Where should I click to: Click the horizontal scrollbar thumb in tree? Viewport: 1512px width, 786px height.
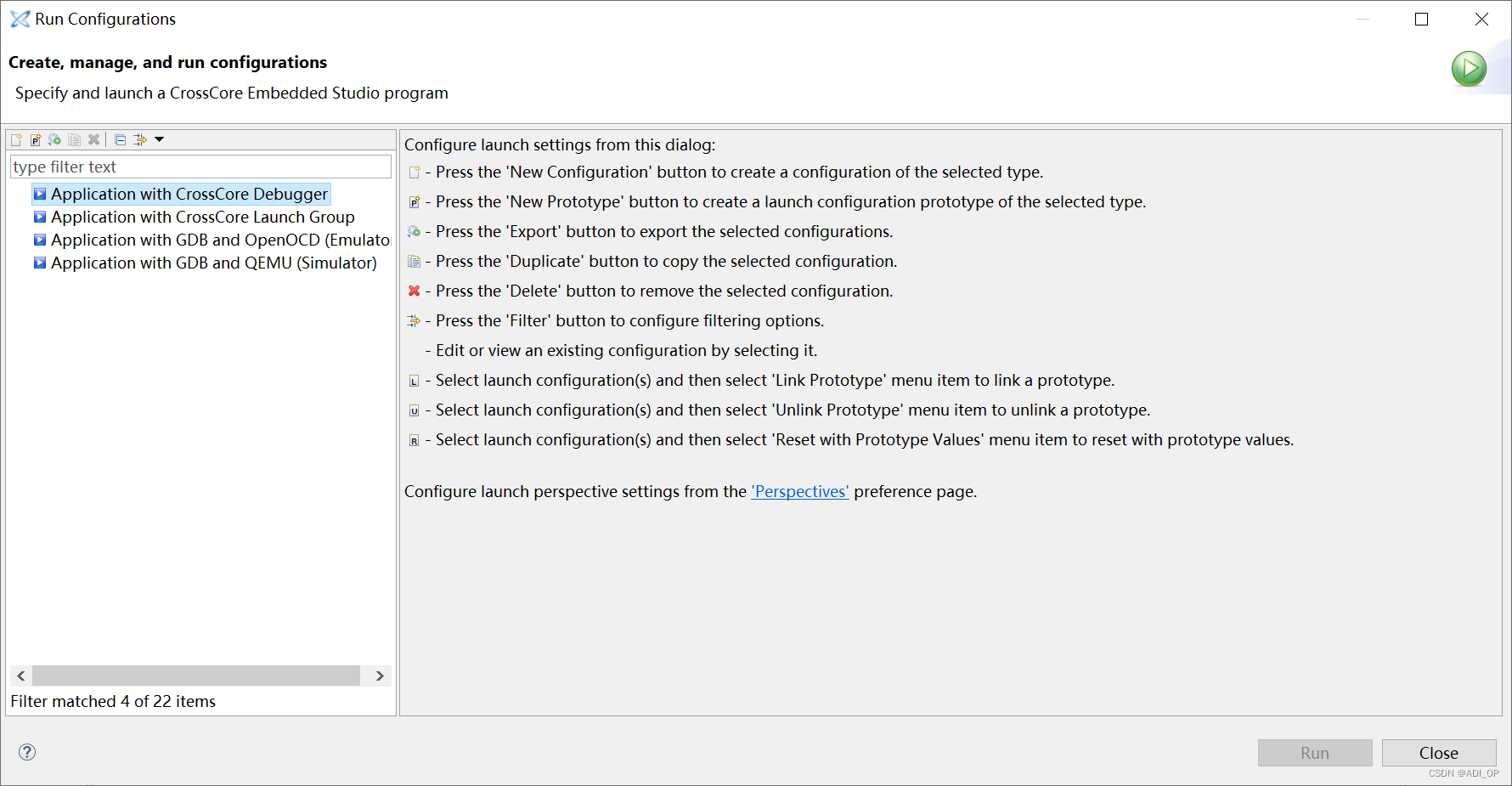(x=196, y=676)
